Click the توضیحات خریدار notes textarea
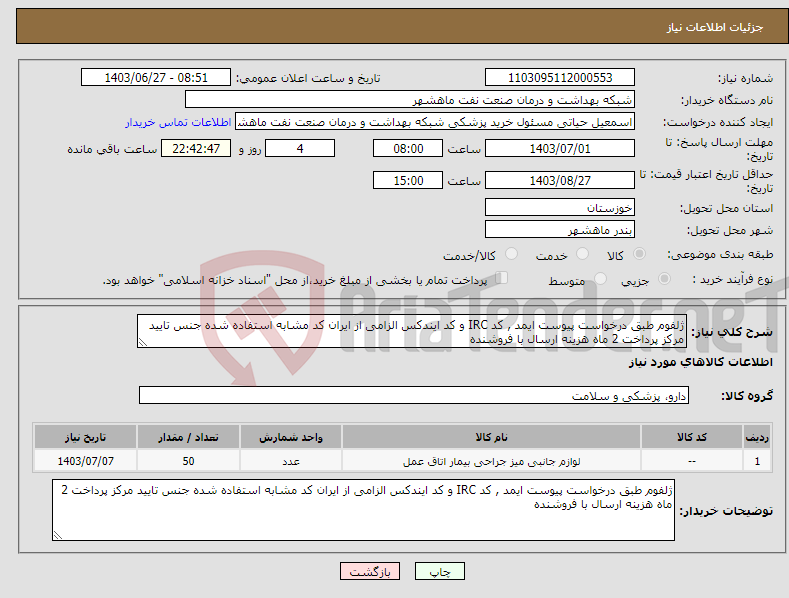 tap(363, 510)
